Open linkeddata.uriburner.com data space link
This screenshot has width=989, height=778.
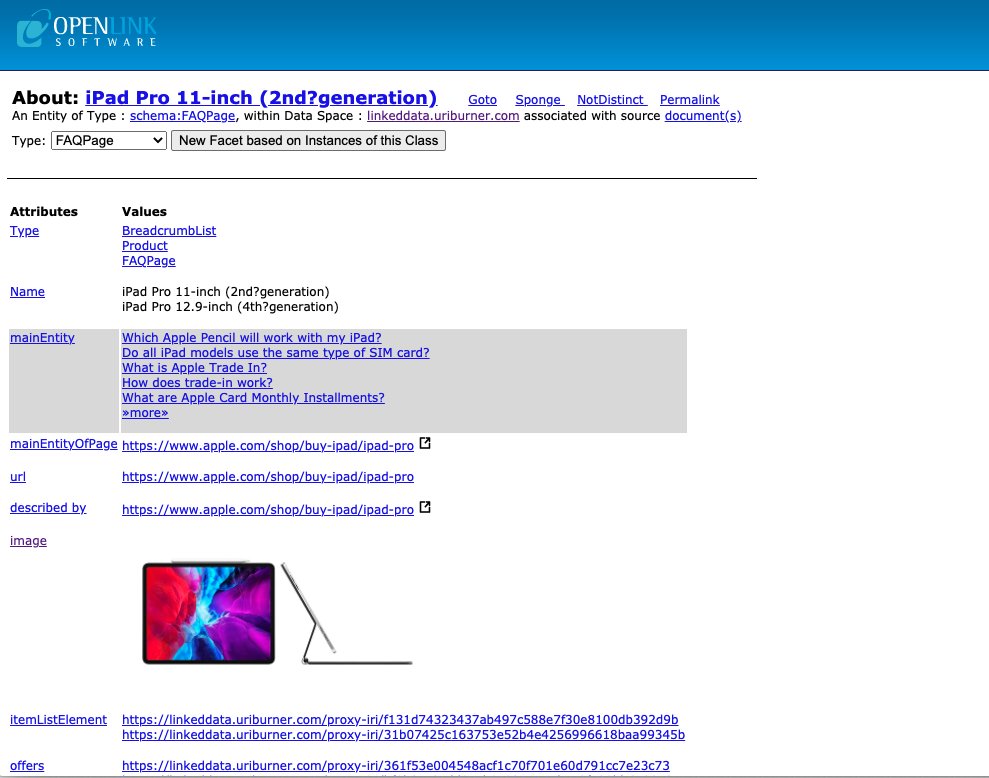(x=443, y=115)
